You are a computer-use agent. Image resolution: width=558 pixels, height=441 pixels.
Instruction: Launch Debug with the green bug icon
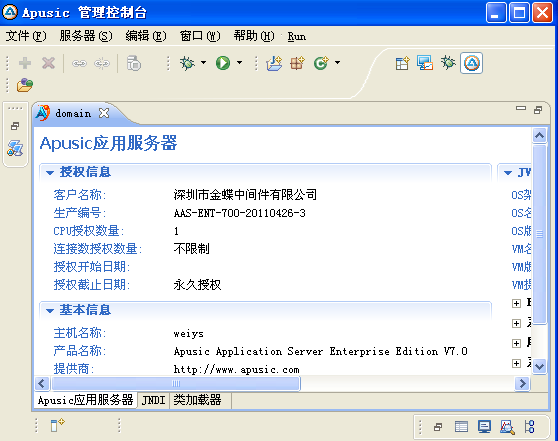click(x=187, y=63)
